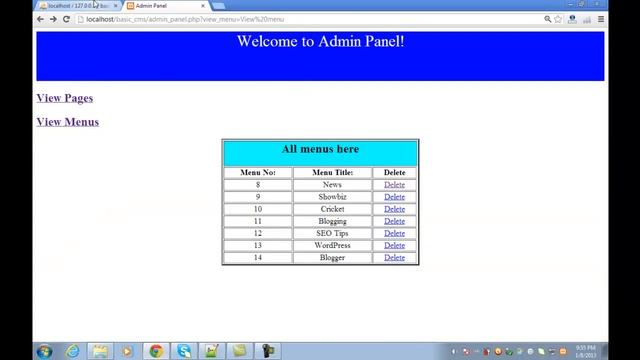Image resolution: width=640 pixels, height=360 pixels.
Task: Click the 'Cricket' menu title cell
Action: pos(332,209)
